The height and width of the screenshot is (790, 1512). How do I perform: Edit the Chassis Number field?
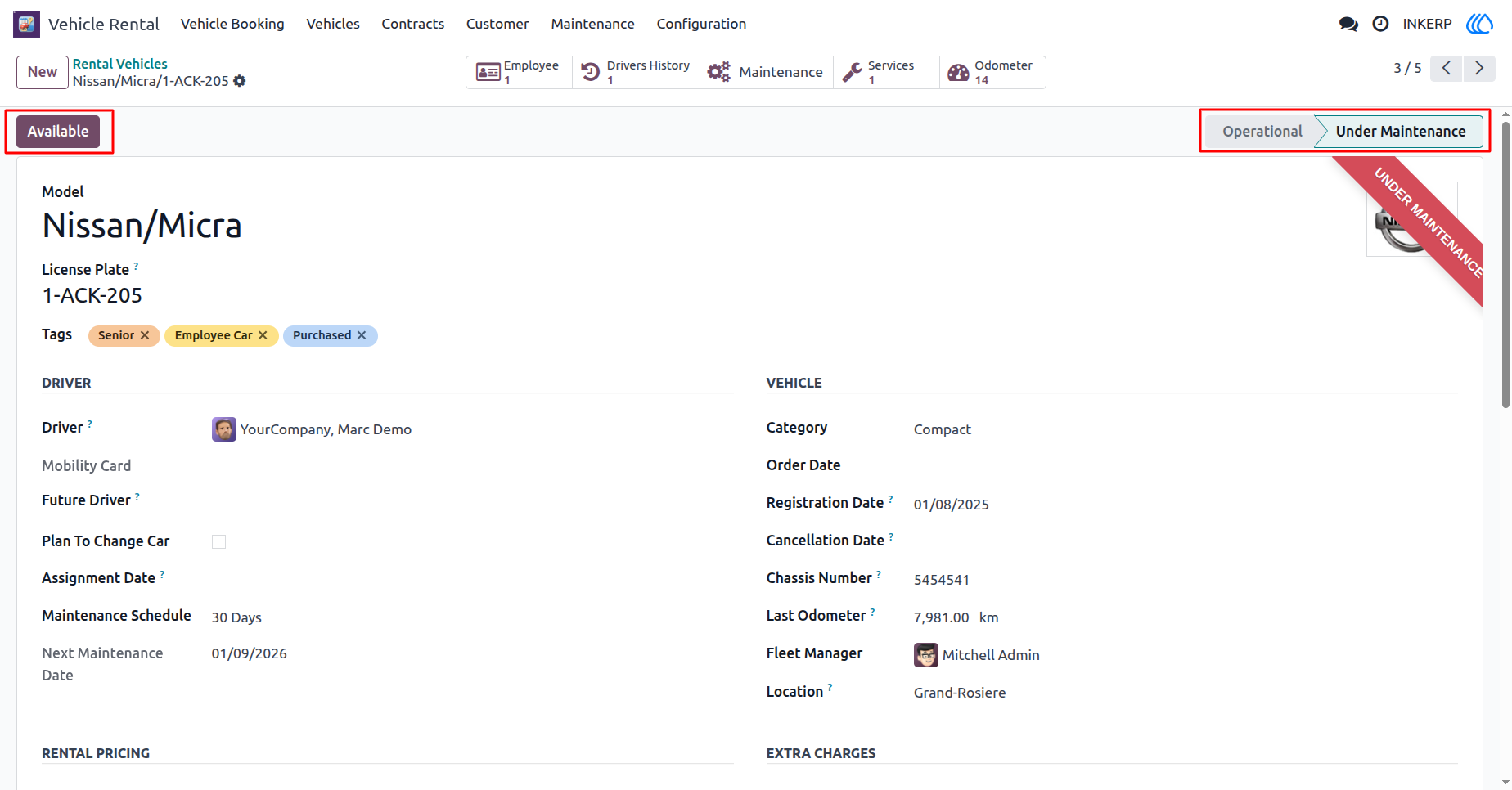(x=942, y=580)
